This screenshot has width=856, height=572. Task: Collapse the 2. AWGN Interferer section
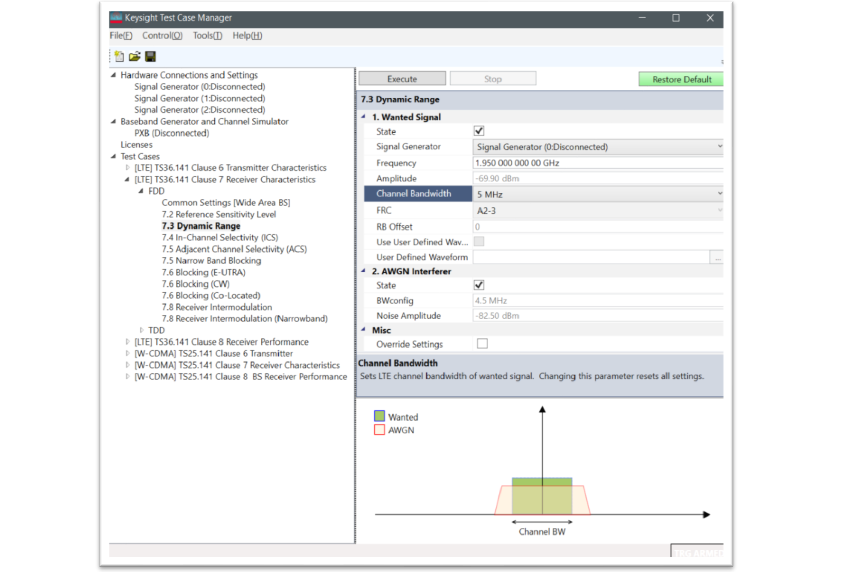[x=364, y=271]
